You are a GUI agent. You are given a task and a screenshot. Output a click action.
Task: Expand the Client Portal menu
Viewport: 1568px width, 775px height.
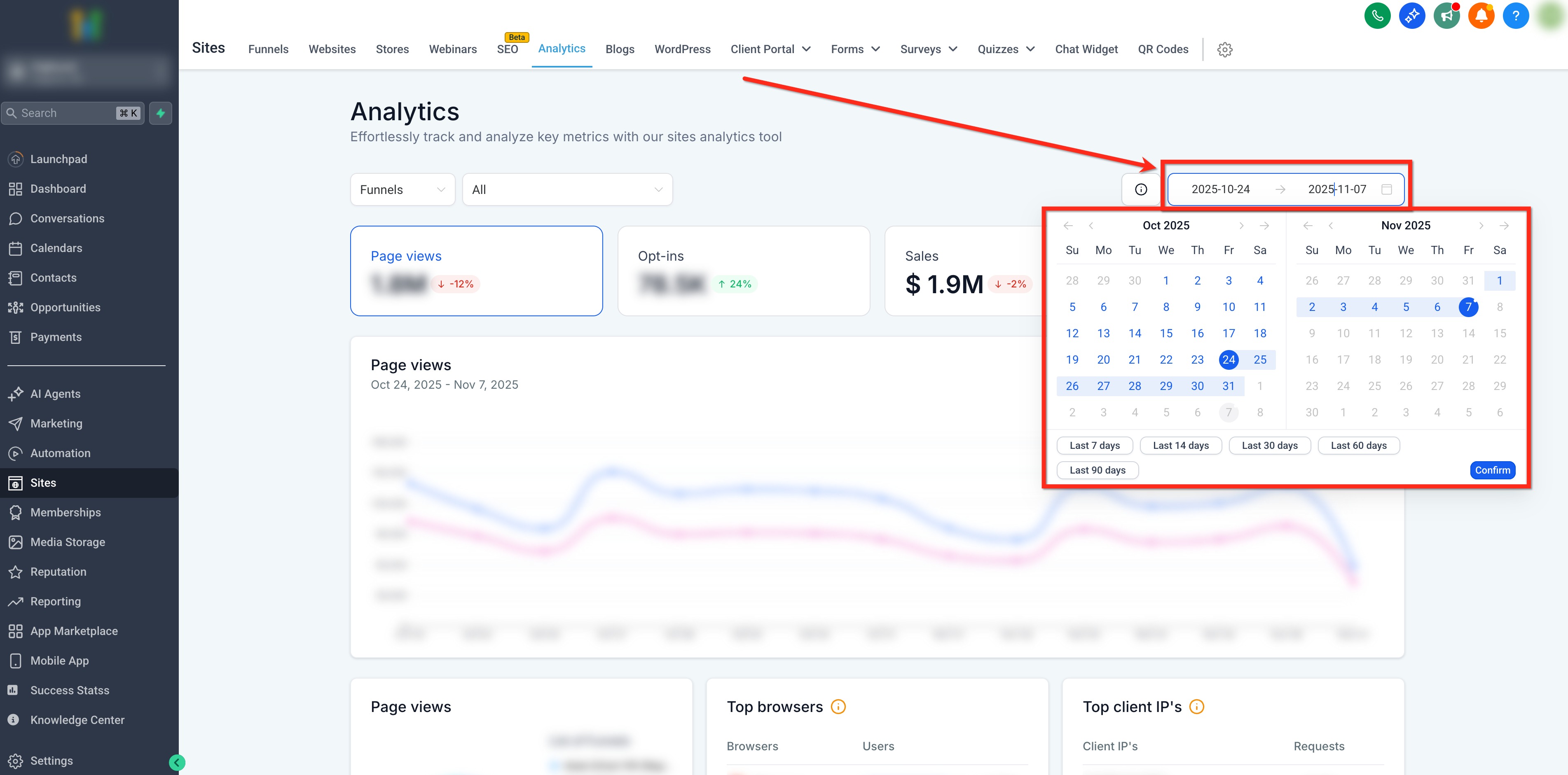click(x=770, y=49)
